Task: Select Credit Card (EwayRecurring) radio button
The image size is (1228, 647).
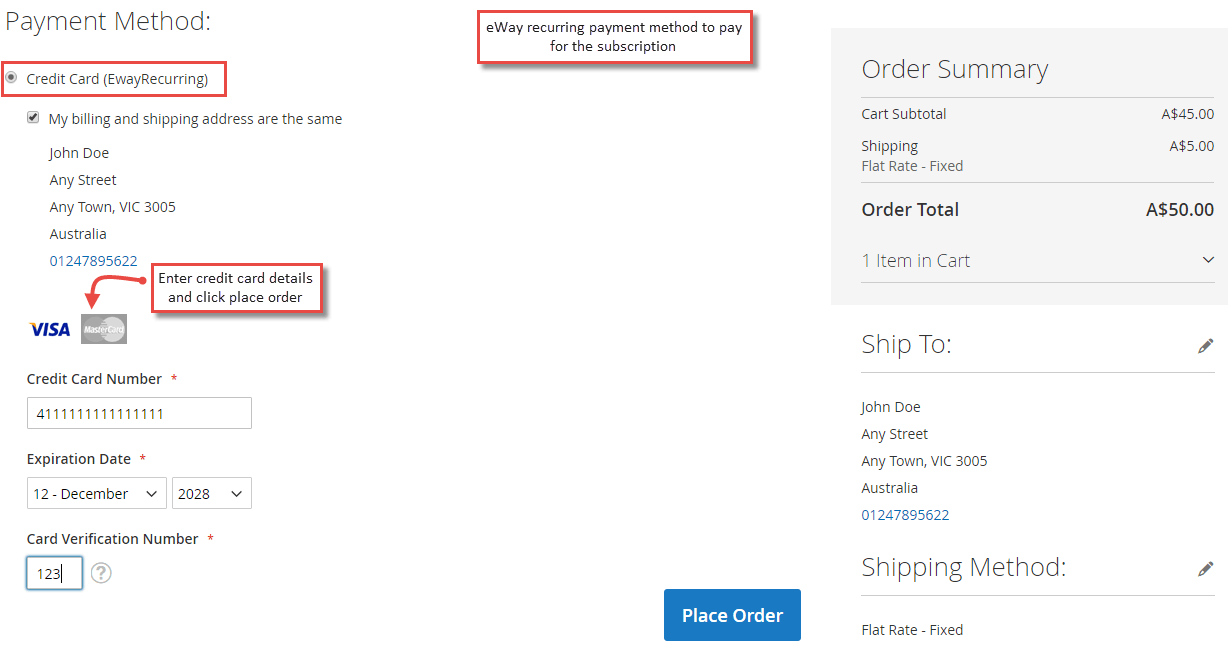Action: click(11, 77)
